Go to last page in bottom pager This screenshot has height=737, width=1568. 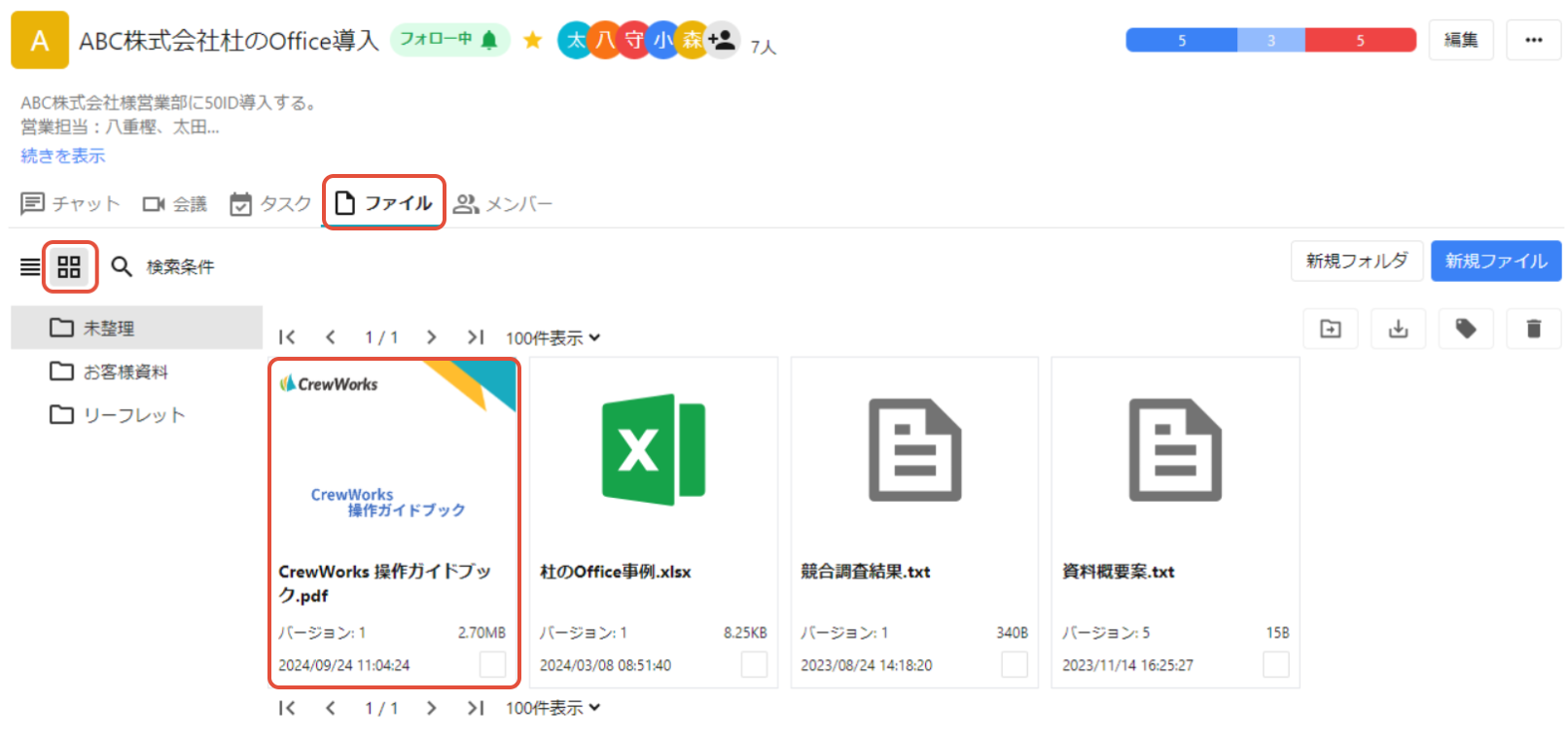point(475,708)
